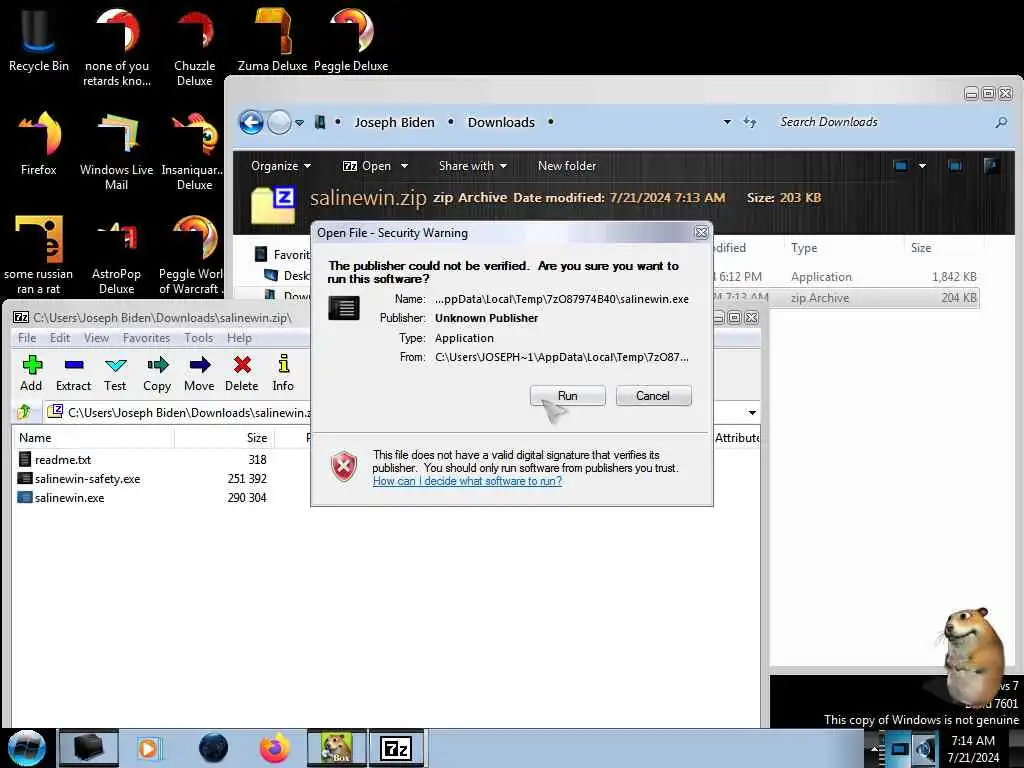Close the Open File Security Warning dialog

(x=701, y=232)
